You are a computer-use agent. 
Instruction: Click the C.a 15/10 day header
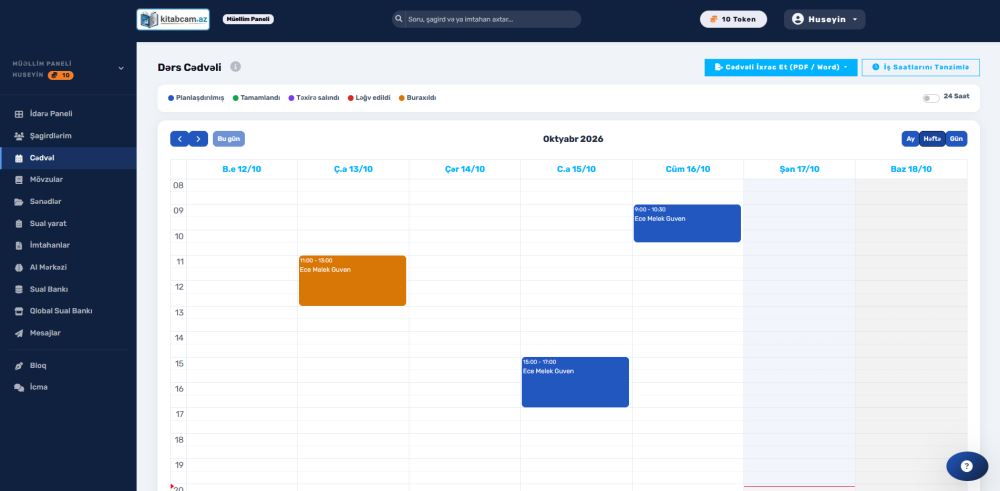point(577,170)
